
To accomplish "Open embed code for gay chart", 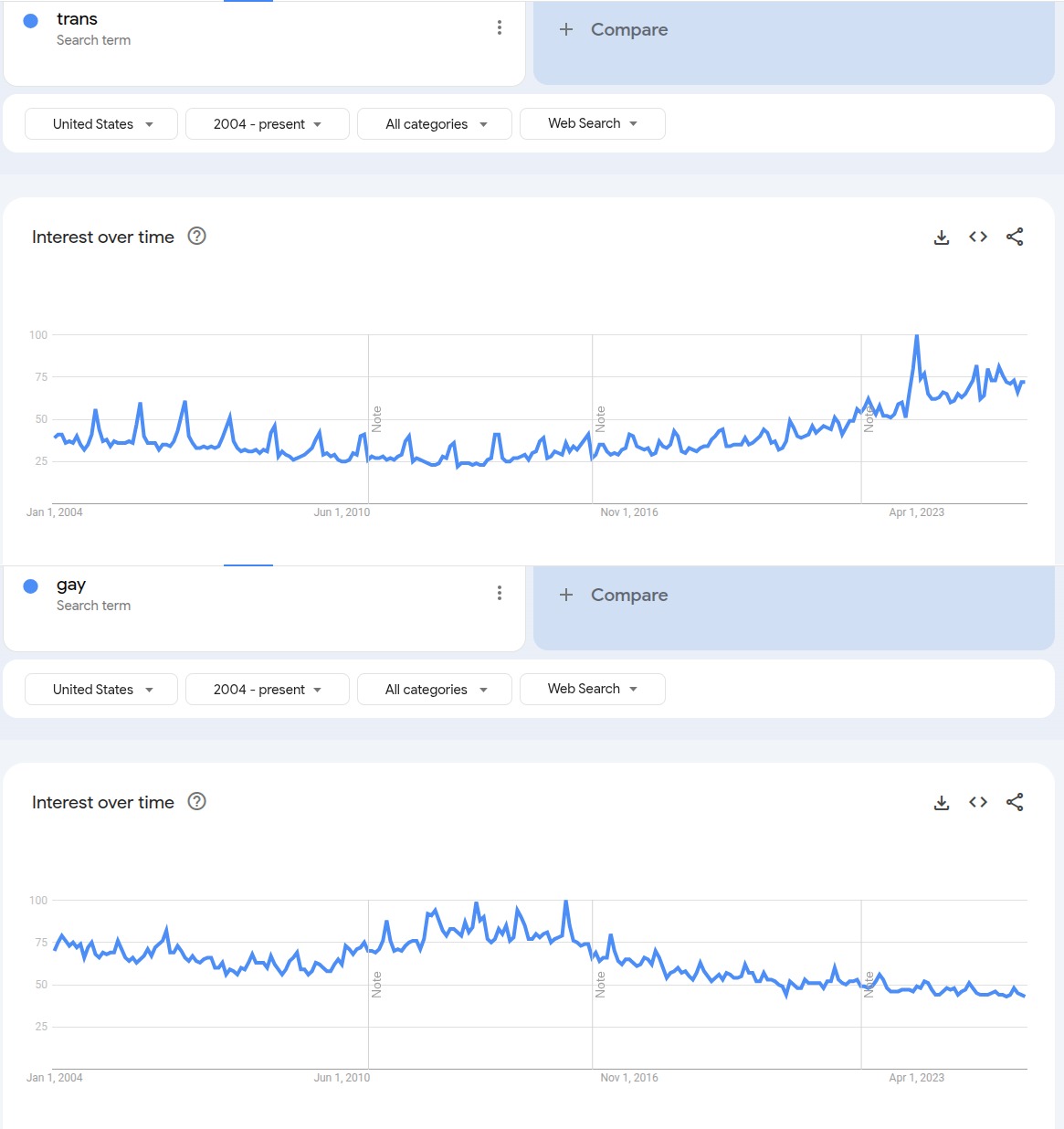I will [978, 802].
